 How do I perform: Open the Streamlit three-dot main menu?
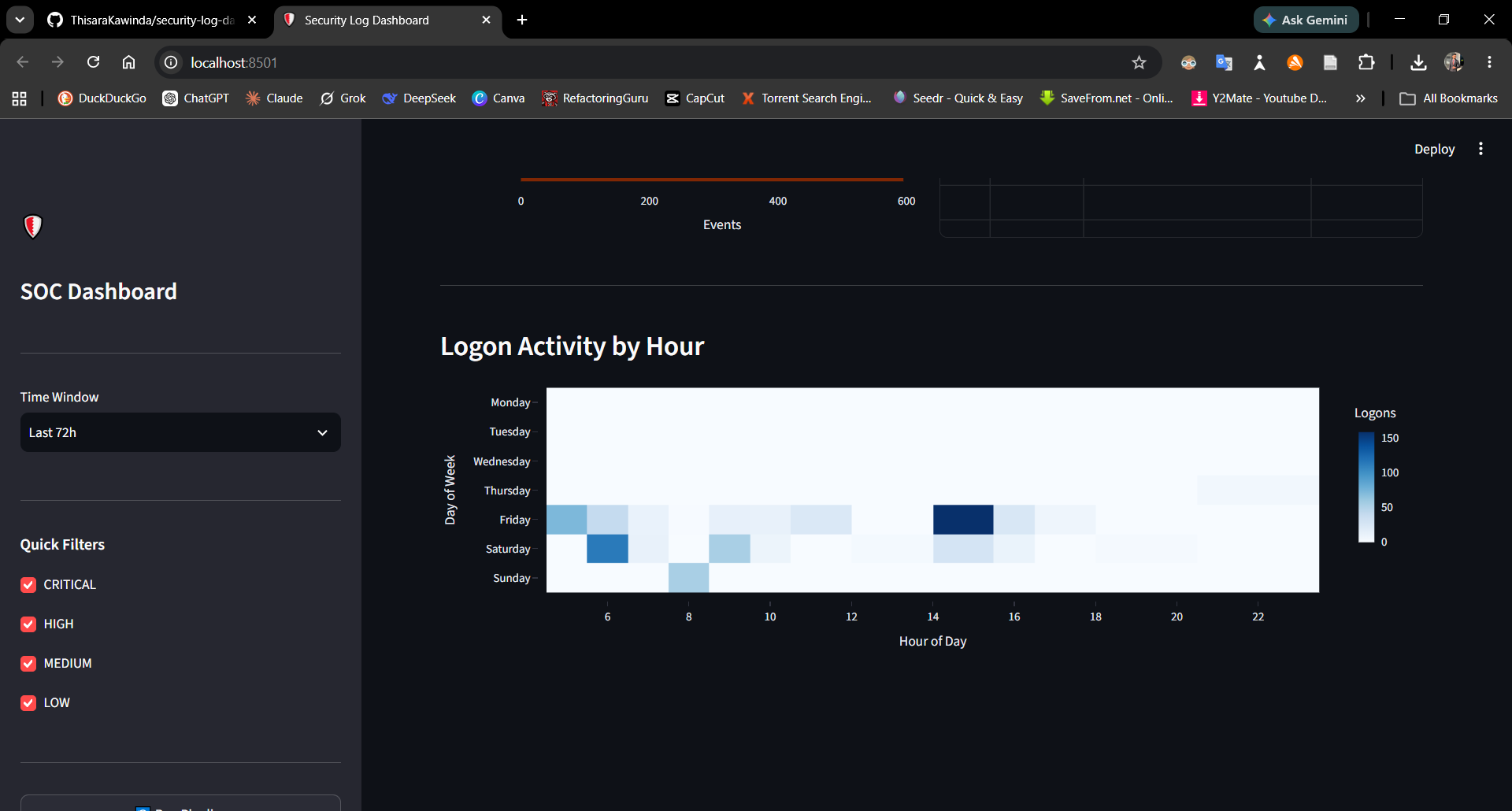point(1480,149)
